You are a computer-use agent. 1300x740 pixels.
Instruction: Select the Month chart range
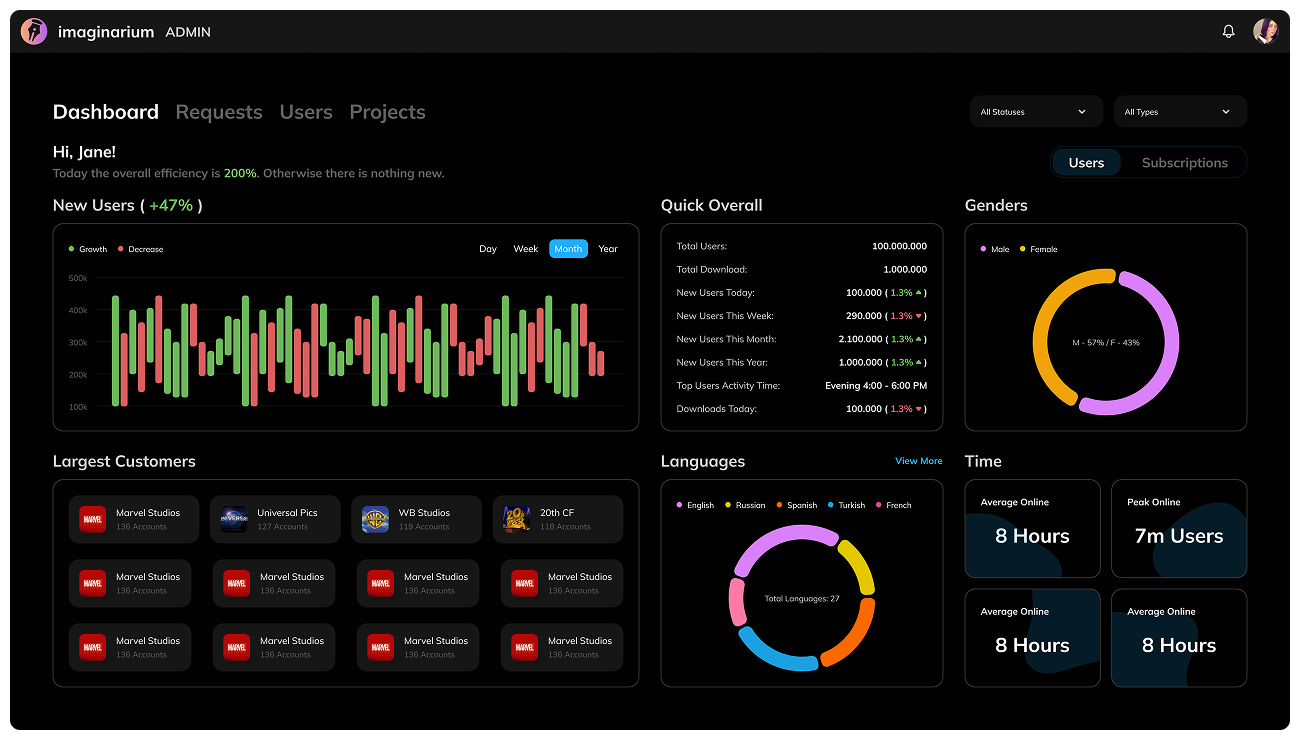[568, 249]
